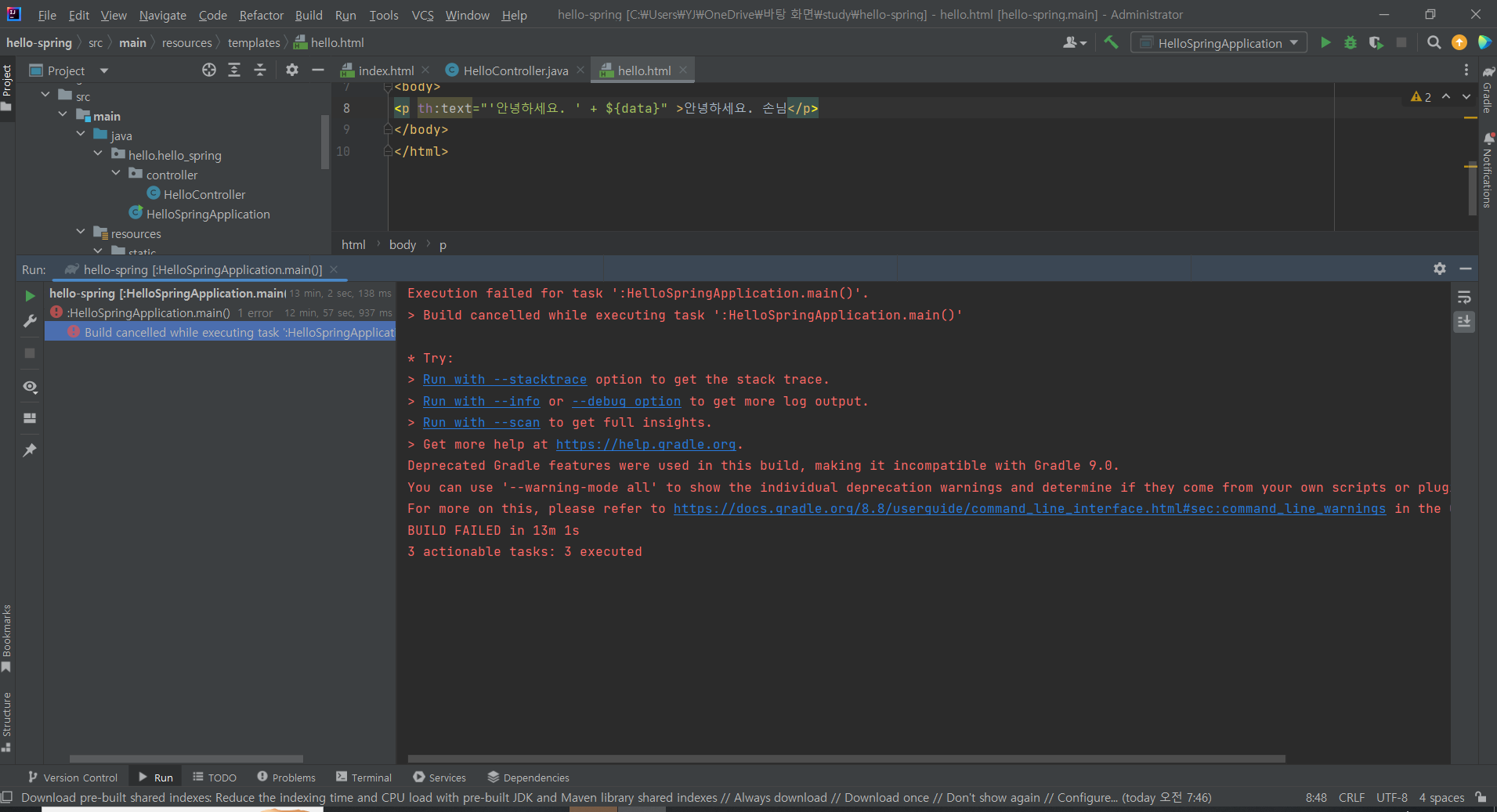The height and width of the screenshot is (812, 1497).
Task: Collapse the controller package
Action: pyautogui.click(x=116, y=173)
